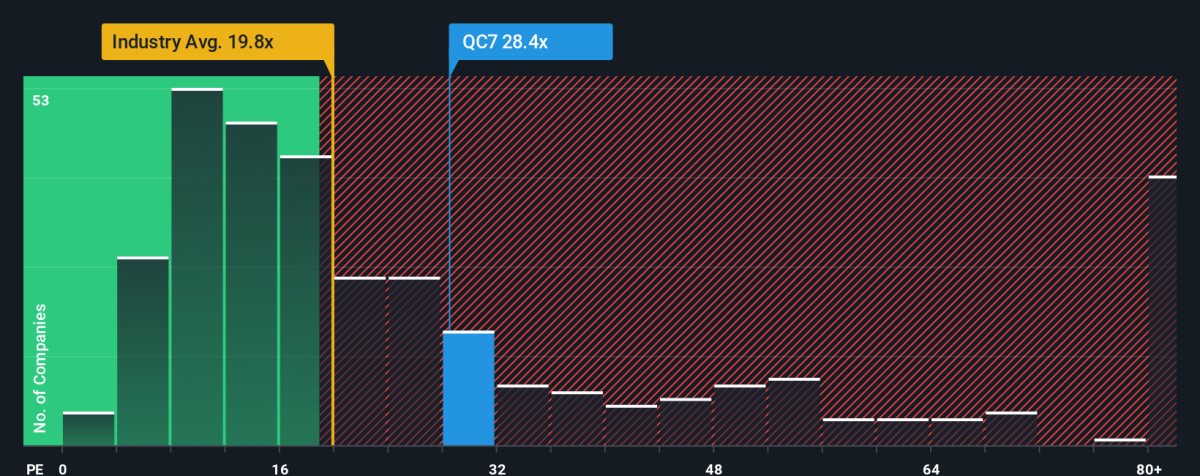Select the bar directly above PE 32
This screenshot has width=1200, height=476.
click(523, 415)
